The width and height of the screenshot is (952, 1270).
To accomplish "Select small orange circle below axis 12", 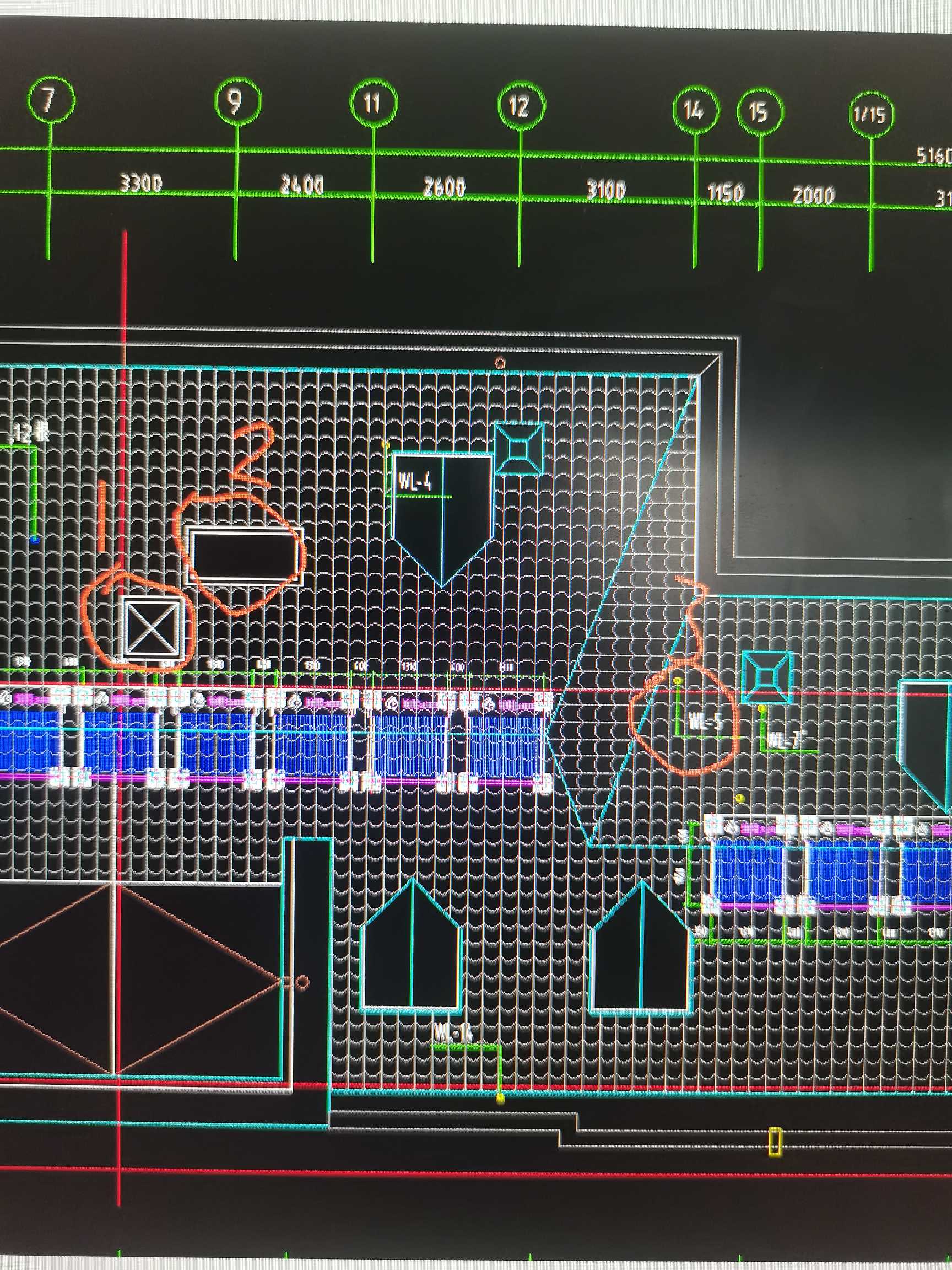I will pos(500,363).
